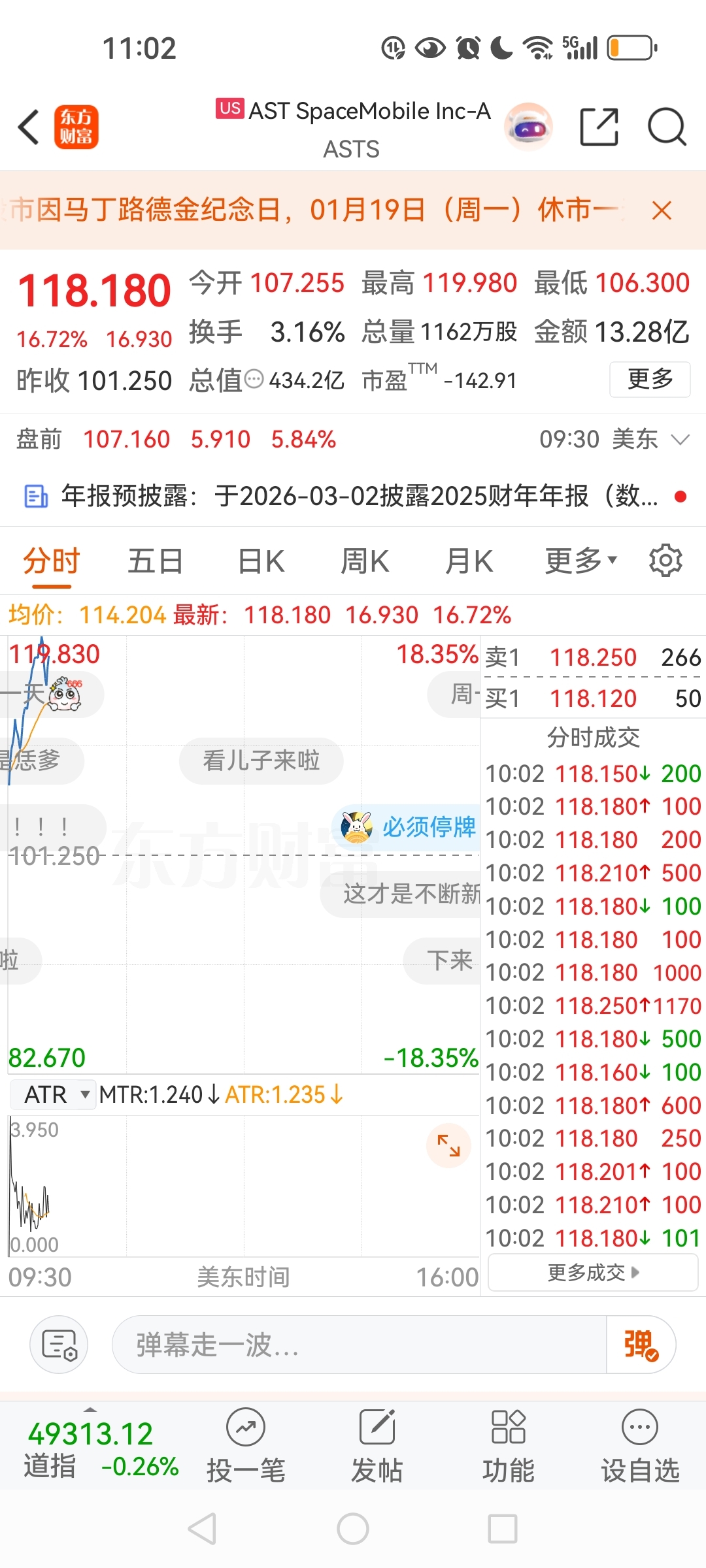Switch to the 日K chart tab
This screenshot has width=706, height=1568.
click(x=261, y=561)
